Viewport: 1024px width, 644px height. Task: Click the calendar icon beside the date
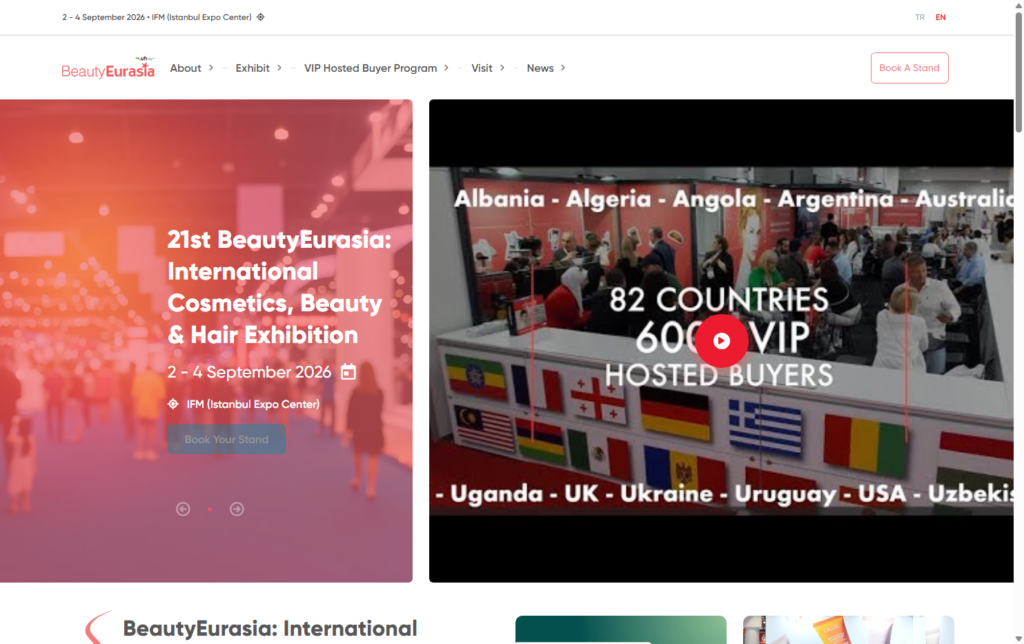[x=348, y=372]
